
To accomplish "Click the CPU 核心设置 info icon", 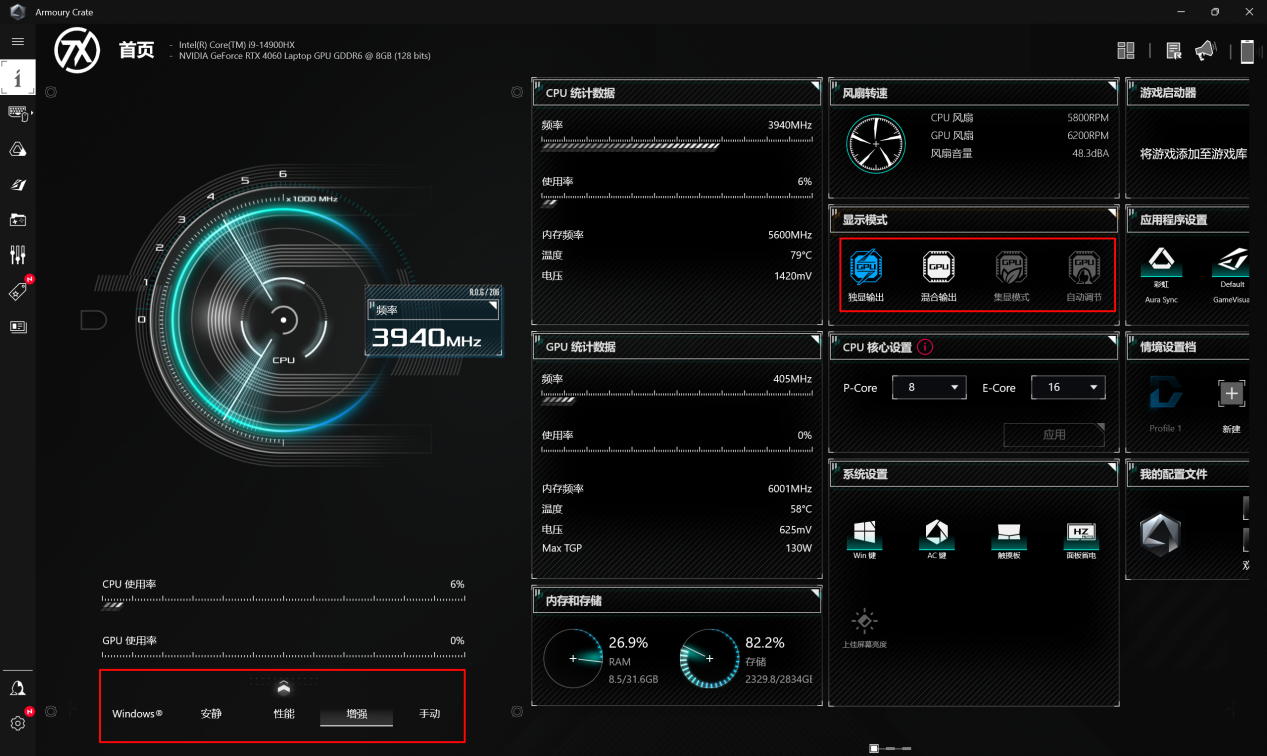I will pyautogui.click(x=925, y=348).
